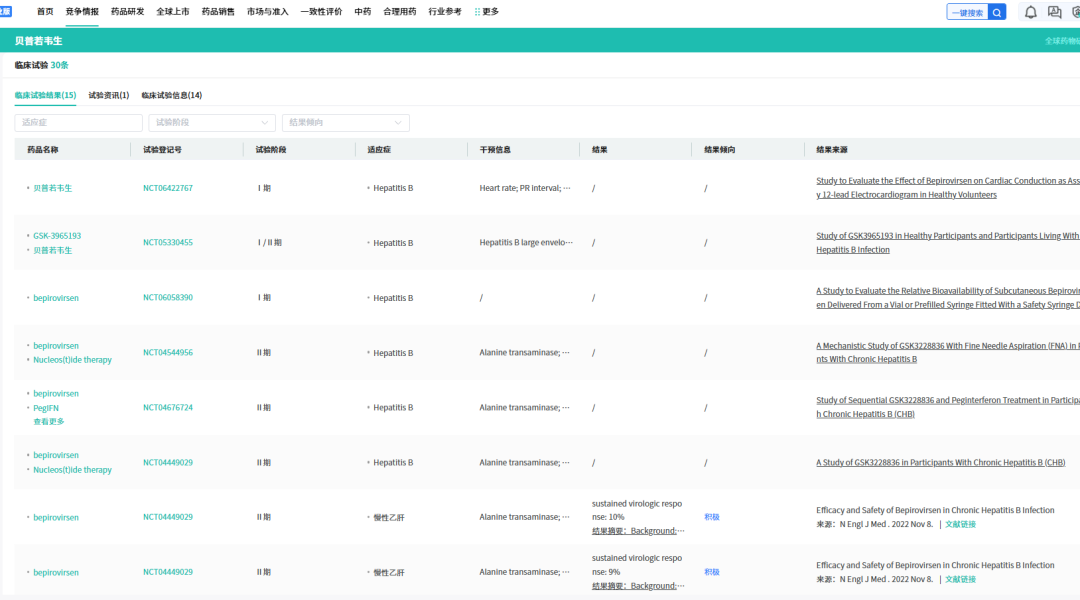Open the Relative Bioavailability study source link
Image resolution: width=1080 pixels, height=600 pixels.
[948, 298]
